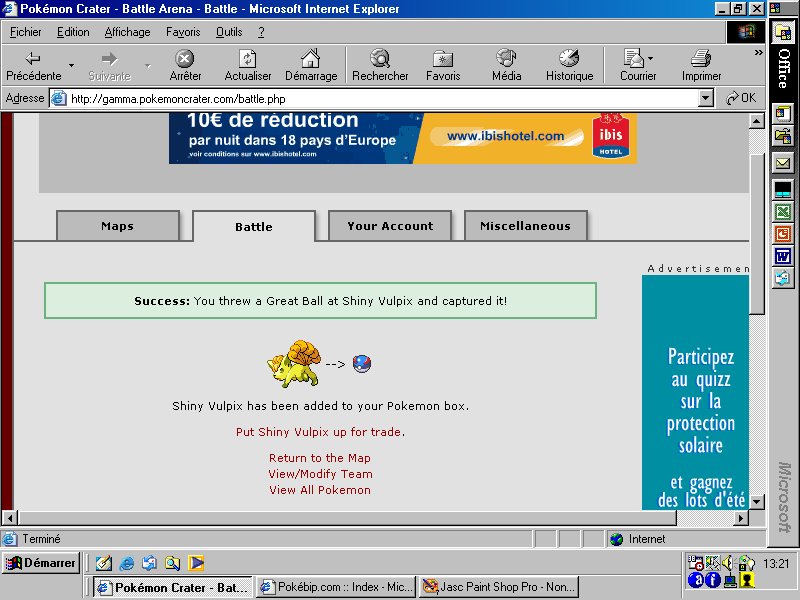The width and height of the screenshot is (800, 600).
Task: Switch to the Your Account tab
Action: coord(390,226)
